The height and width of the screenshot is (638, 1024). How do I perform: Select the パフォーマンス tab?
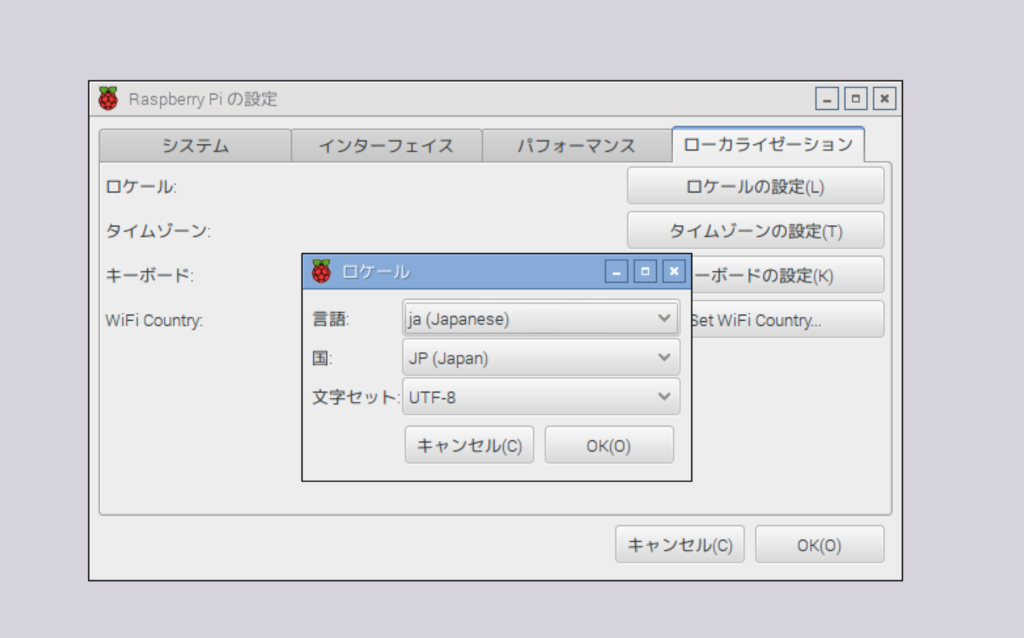pyautogui.click(x=577, y=145)
